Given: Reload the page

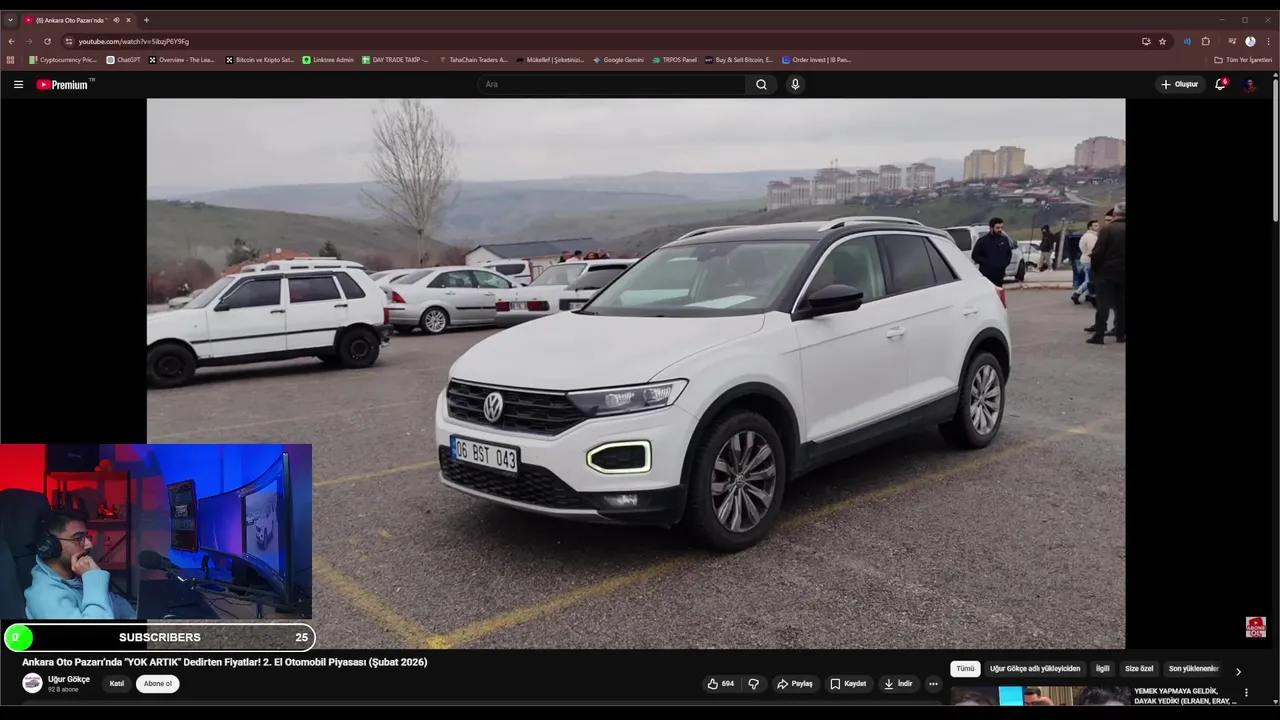Looking at the screenshot, I should 47,41.
